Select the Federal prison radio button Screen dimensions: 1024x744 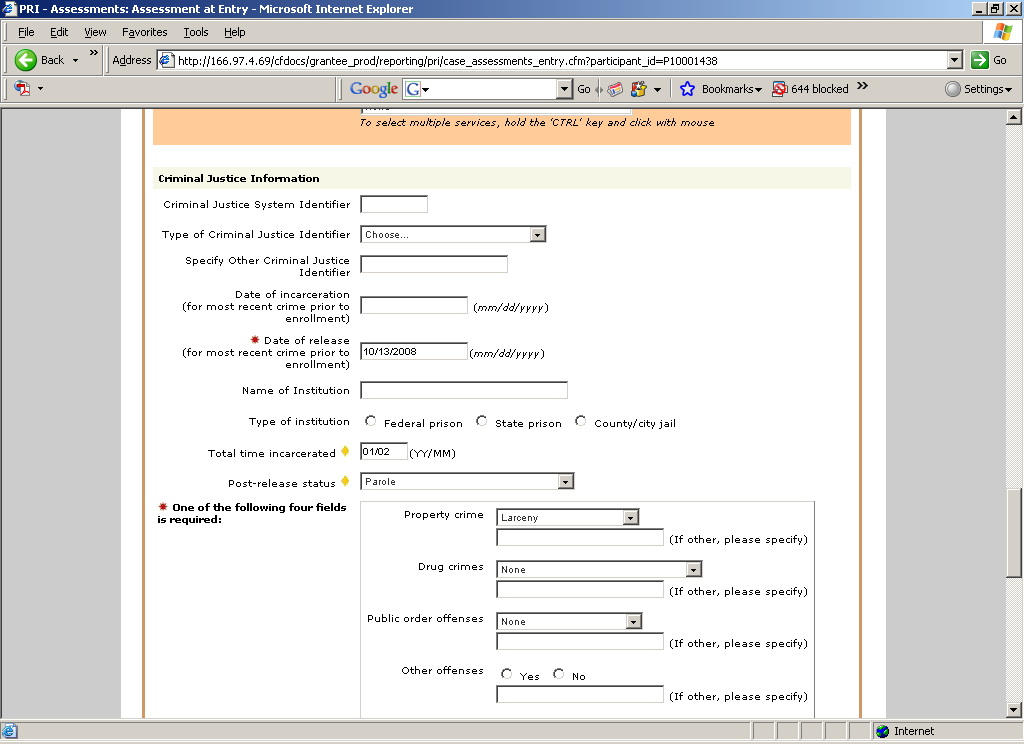[370, 421]
